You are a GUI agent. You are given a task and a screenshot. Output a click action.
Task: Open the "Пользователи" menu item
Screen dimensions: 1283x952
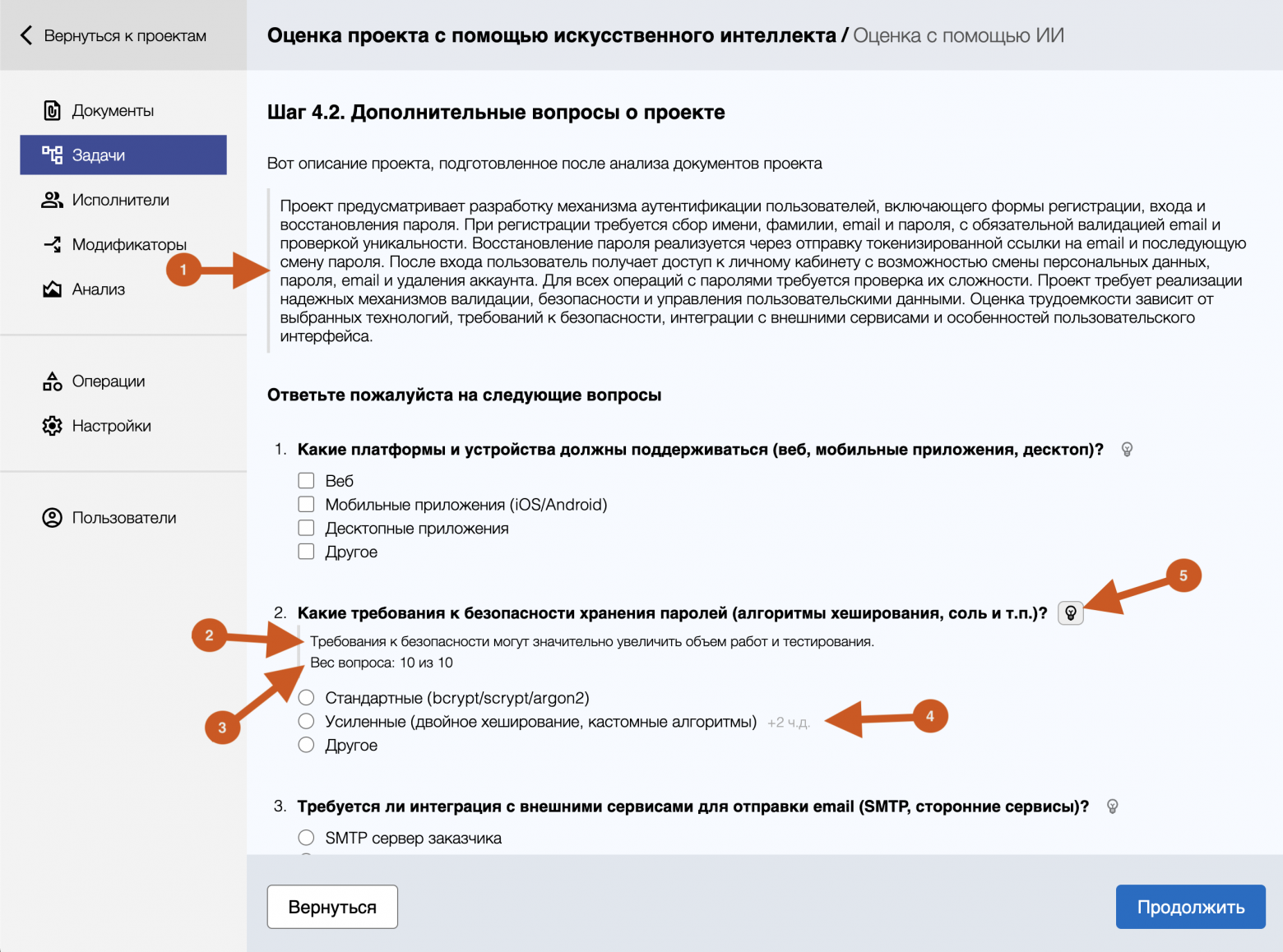[x=123, y=518]
